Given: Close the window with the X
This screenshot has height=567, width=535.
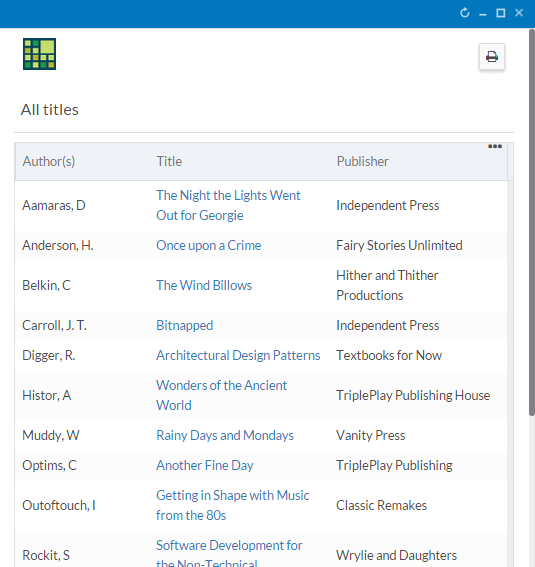Looking at the screenshot, I should pos(519,13).
